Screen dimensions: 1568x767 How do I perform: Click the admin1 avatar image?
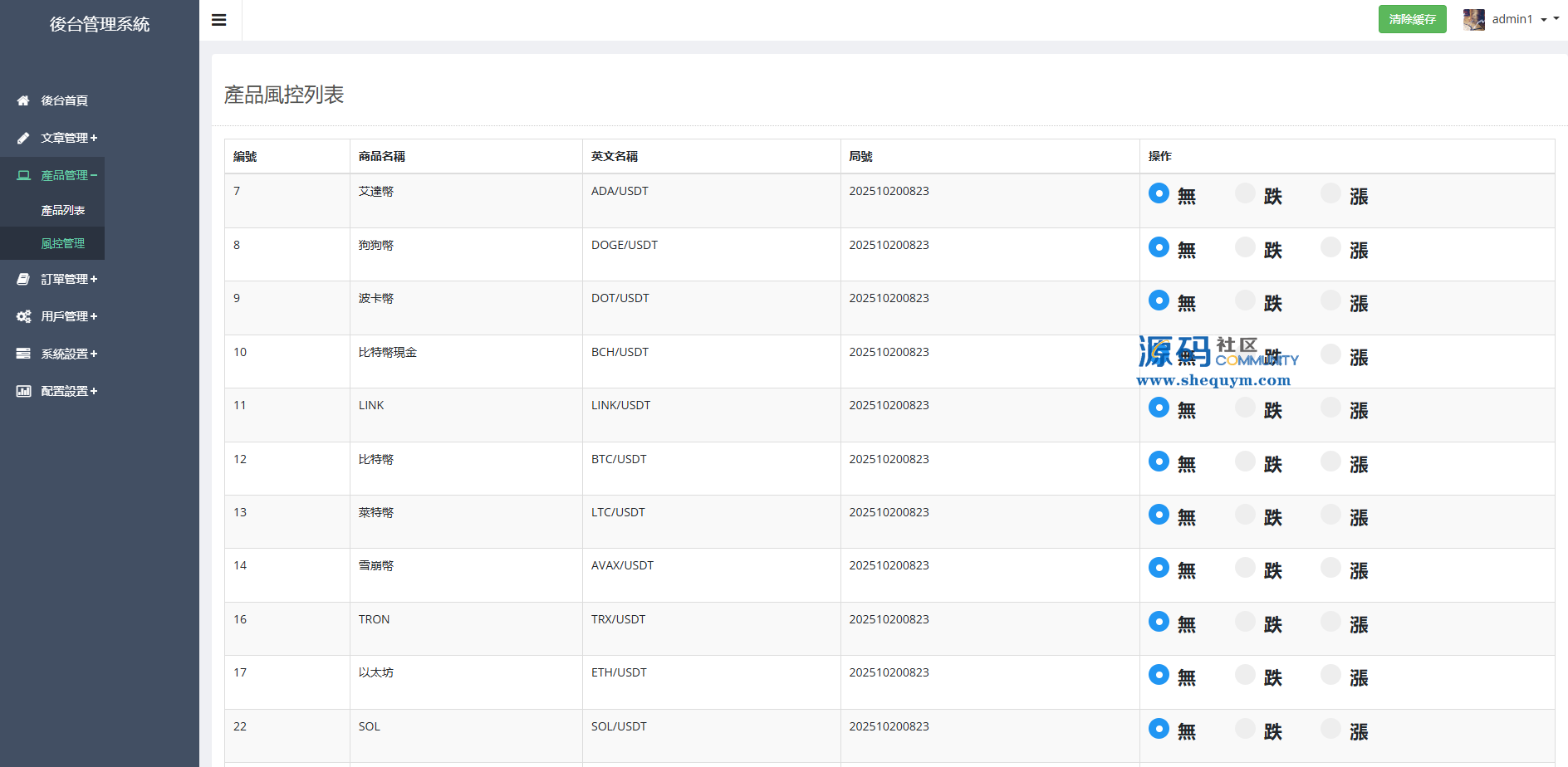tap(1473, 19)
